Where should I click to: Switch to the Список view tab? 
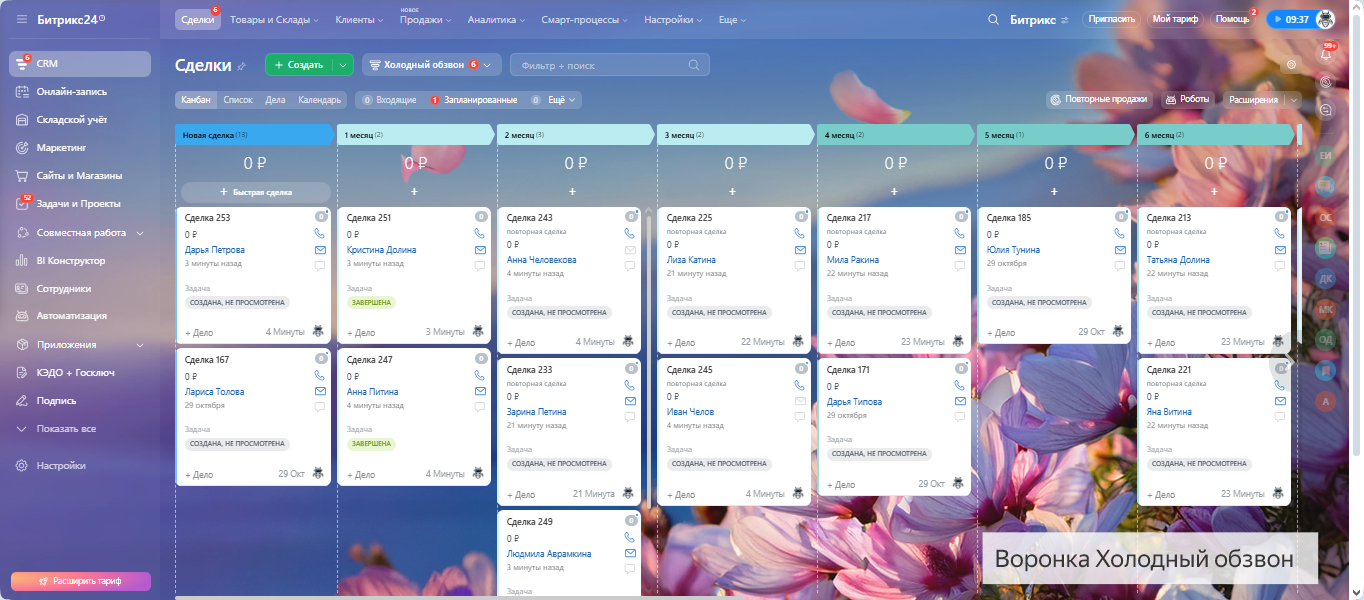click(238, 100)
